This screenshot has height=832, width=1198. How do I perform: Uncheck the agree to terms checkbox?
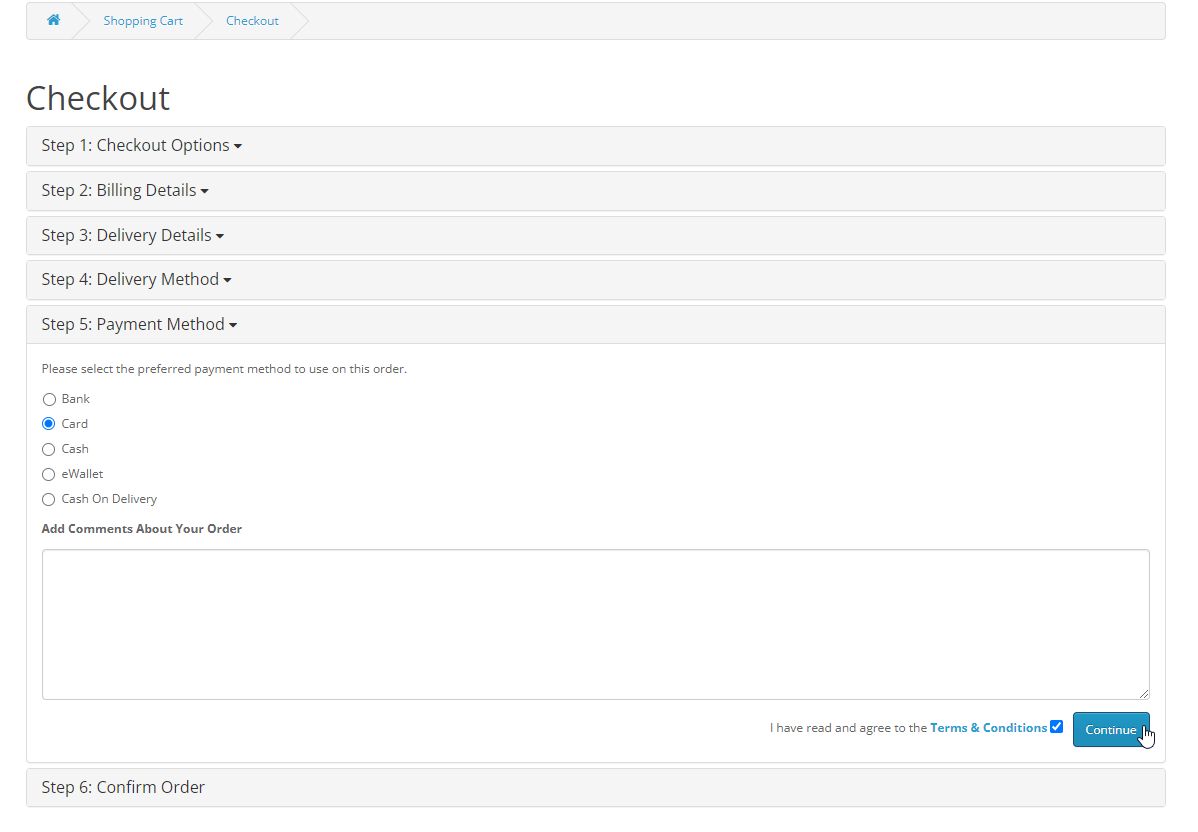(x=1056, y=727)
